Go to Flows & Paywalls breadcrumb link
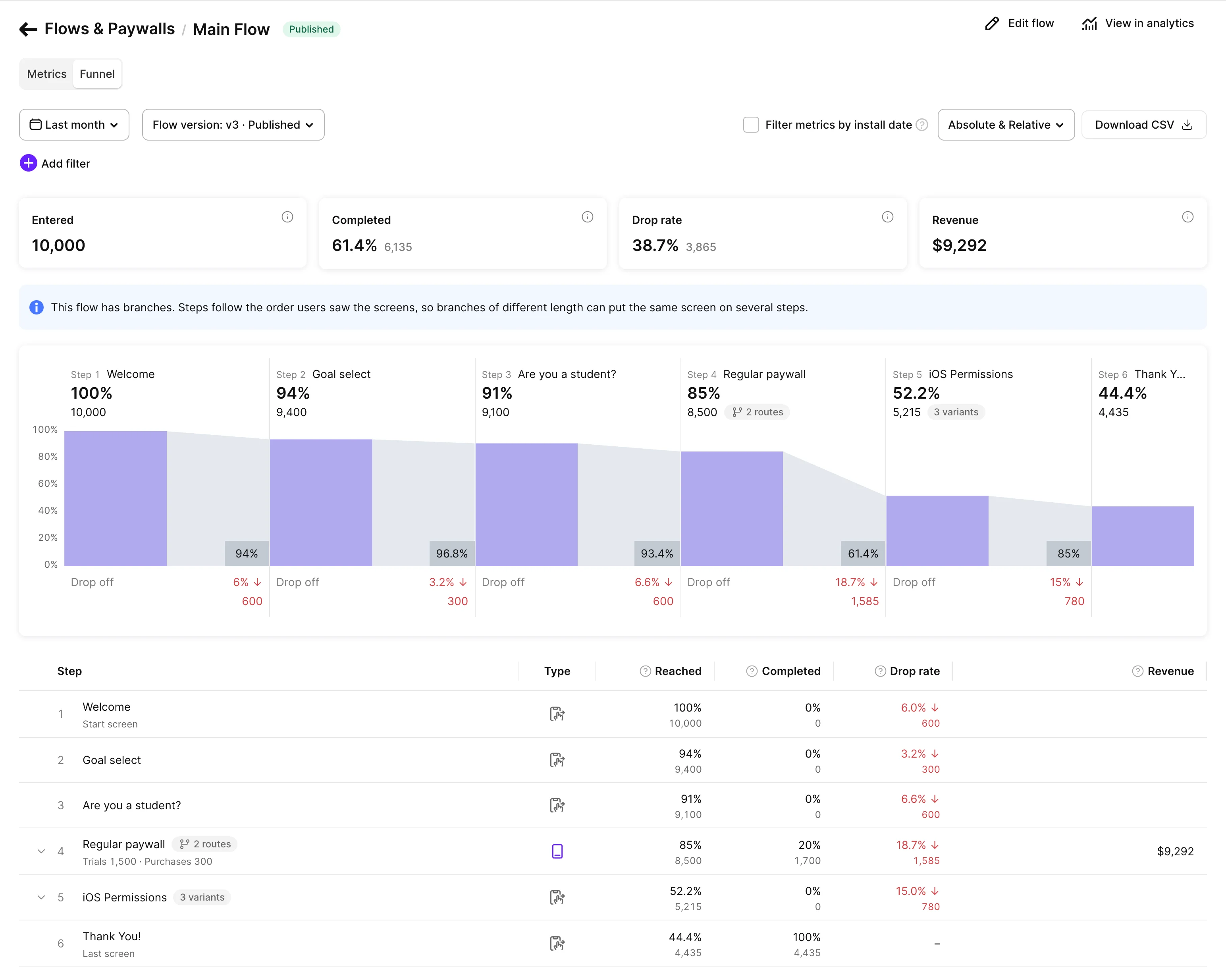This screenshot has height=980, width=1226. 110,29
